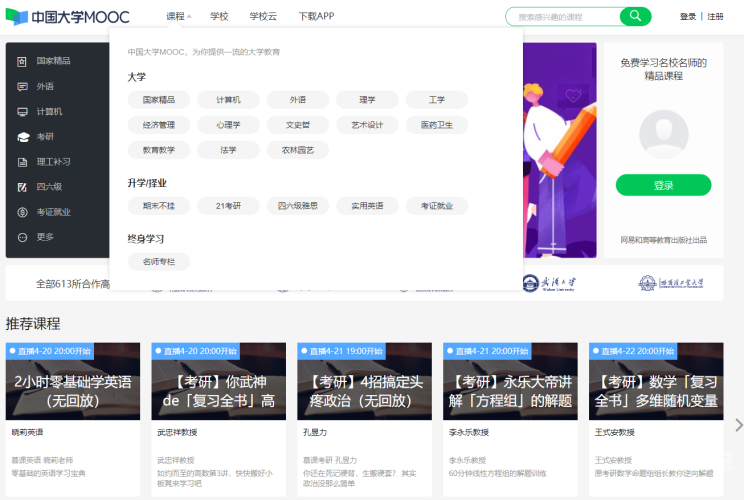Open the 2小时零基础学英语 course thumbnail

[x=73, y=381]
